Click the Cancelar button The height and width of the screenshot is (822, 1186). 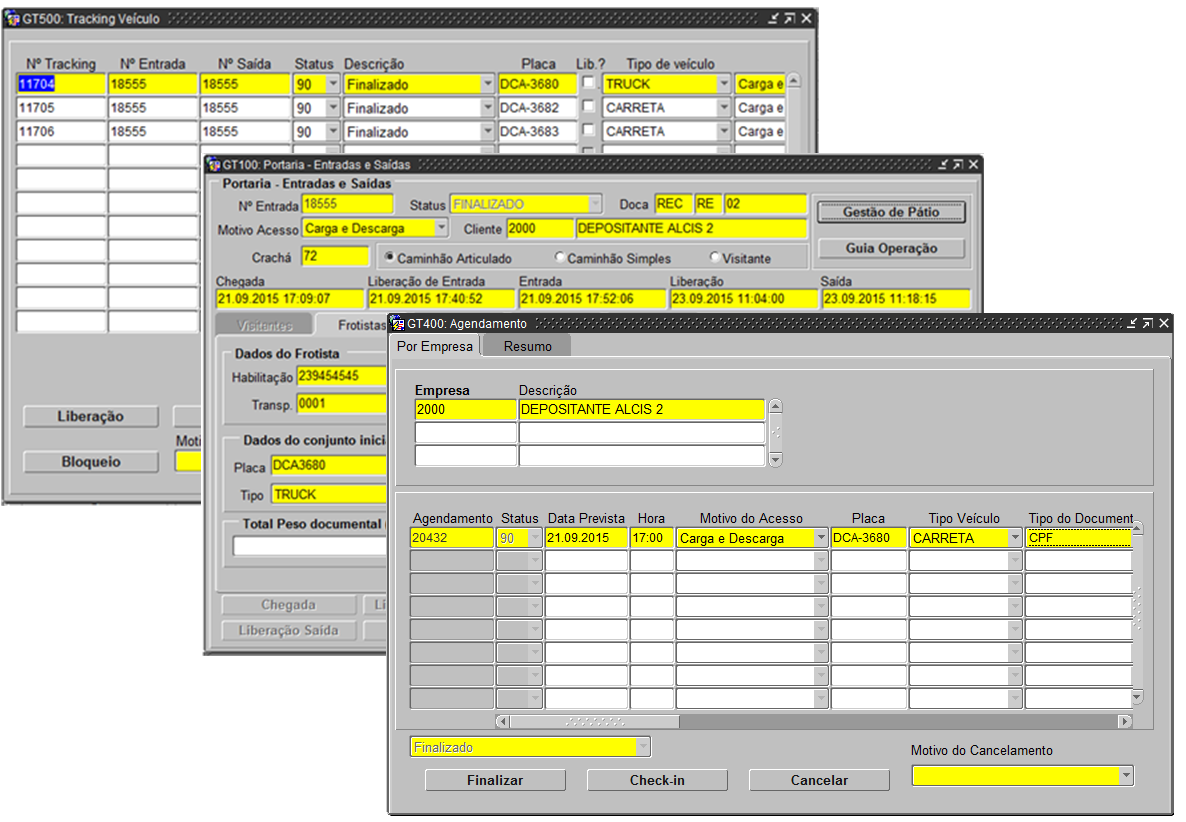(x=819, y=780)
